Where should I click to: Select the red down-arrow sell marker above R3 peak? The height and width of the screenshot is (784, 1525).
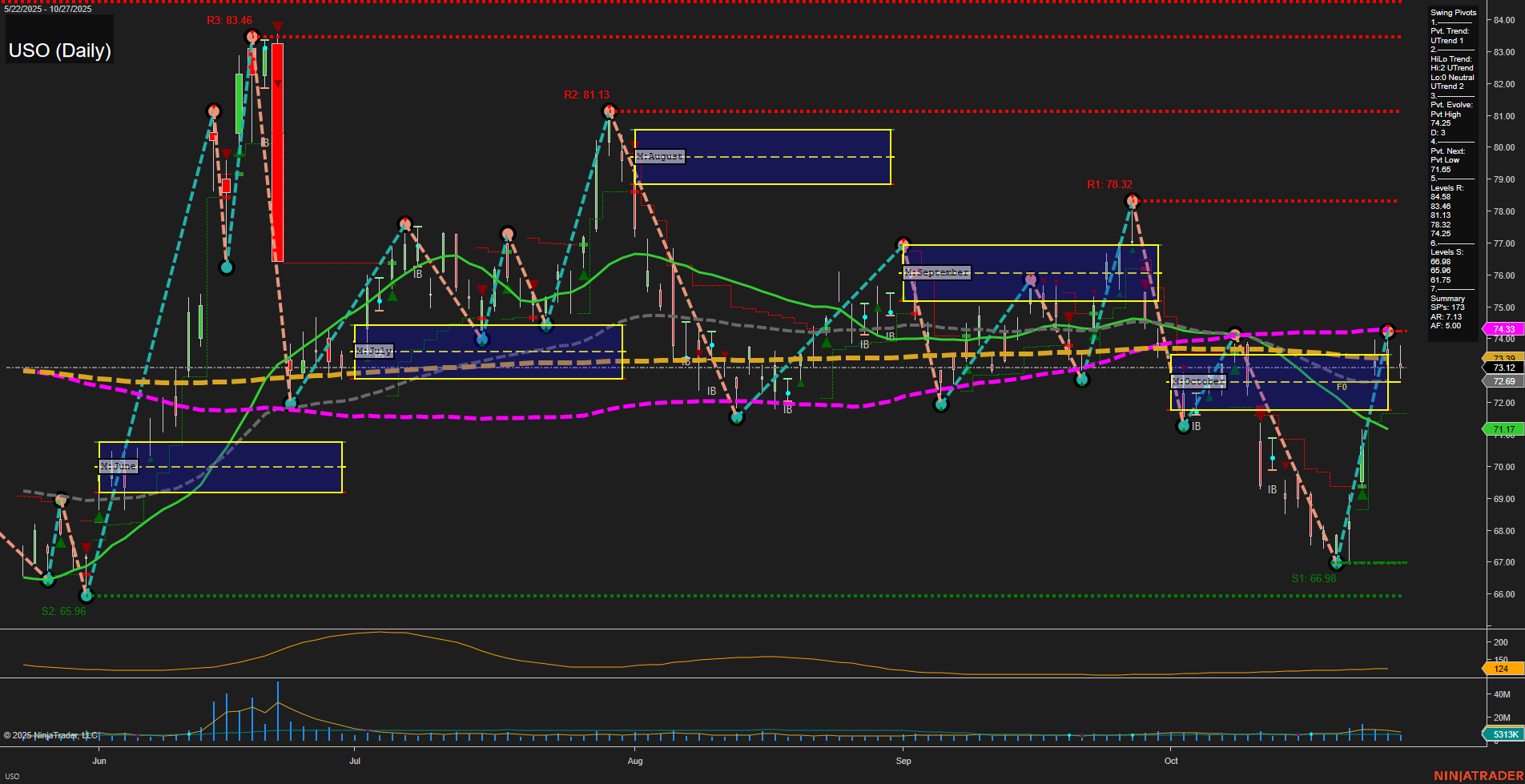(278, 26)
